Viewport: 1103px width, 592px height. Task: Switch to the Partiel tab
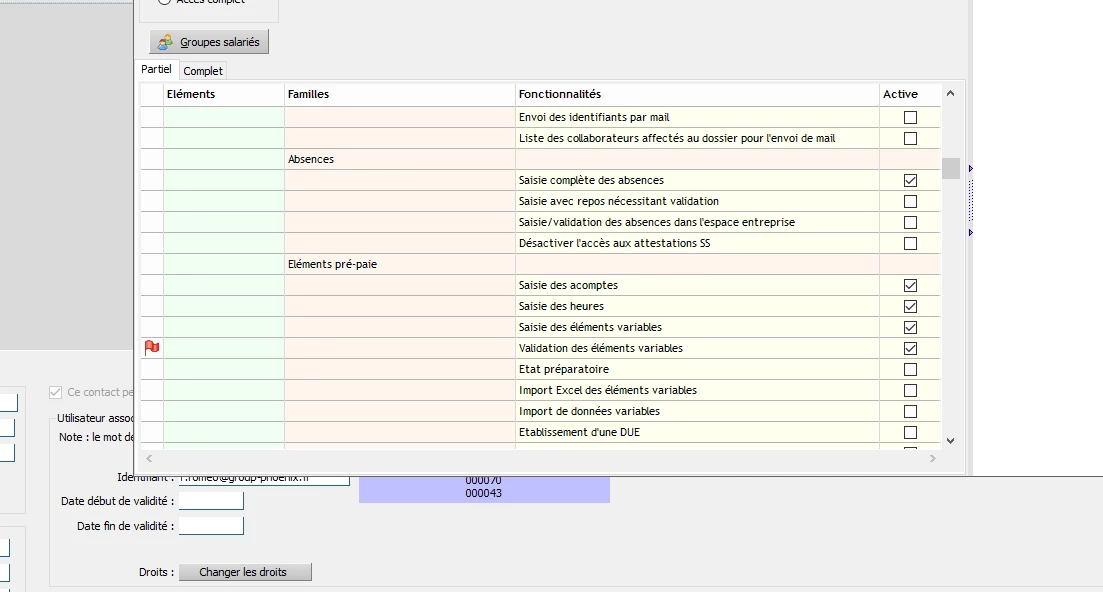156,70
